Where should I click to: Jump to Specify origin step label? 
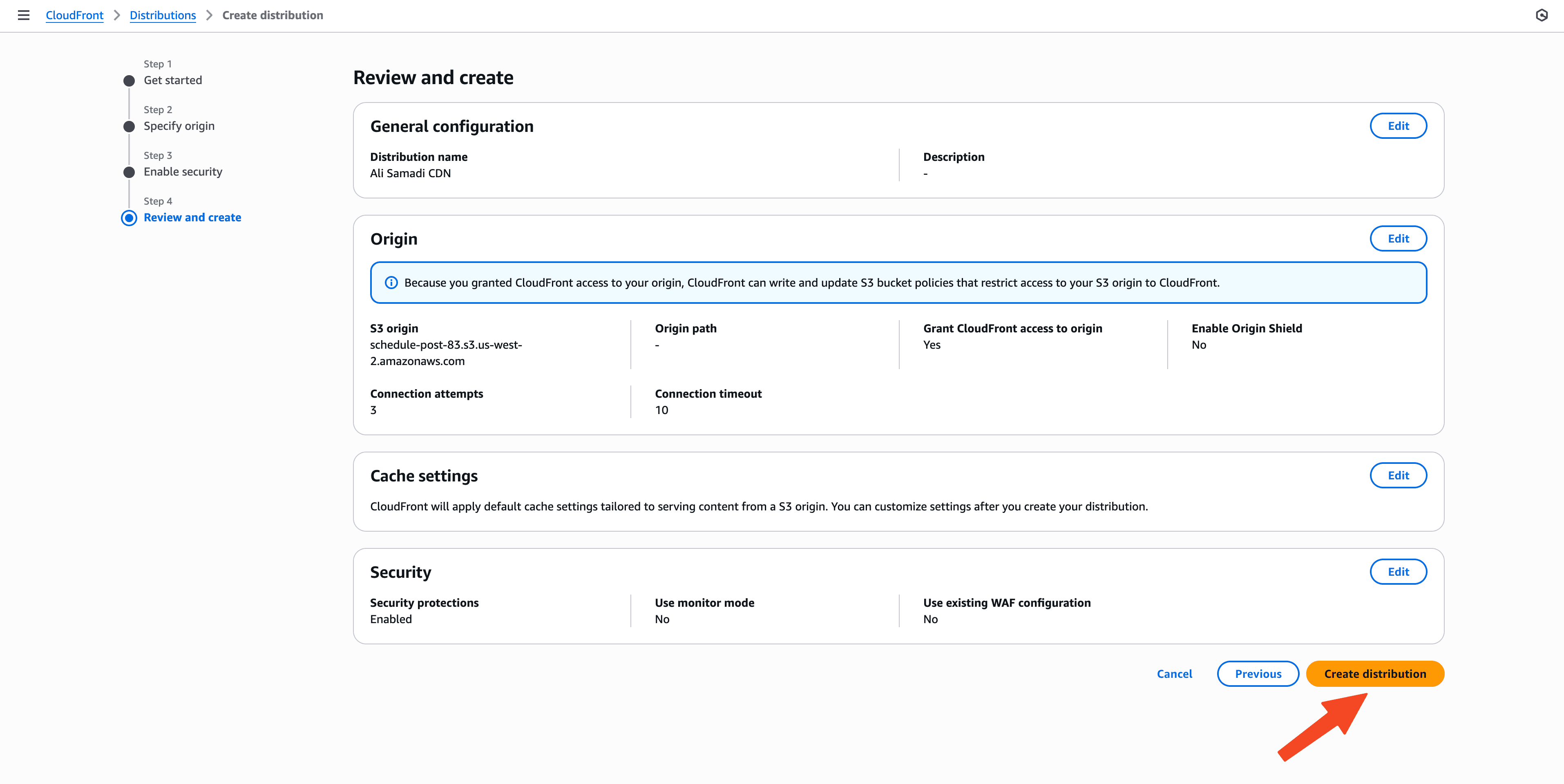(x=179, y=126)
